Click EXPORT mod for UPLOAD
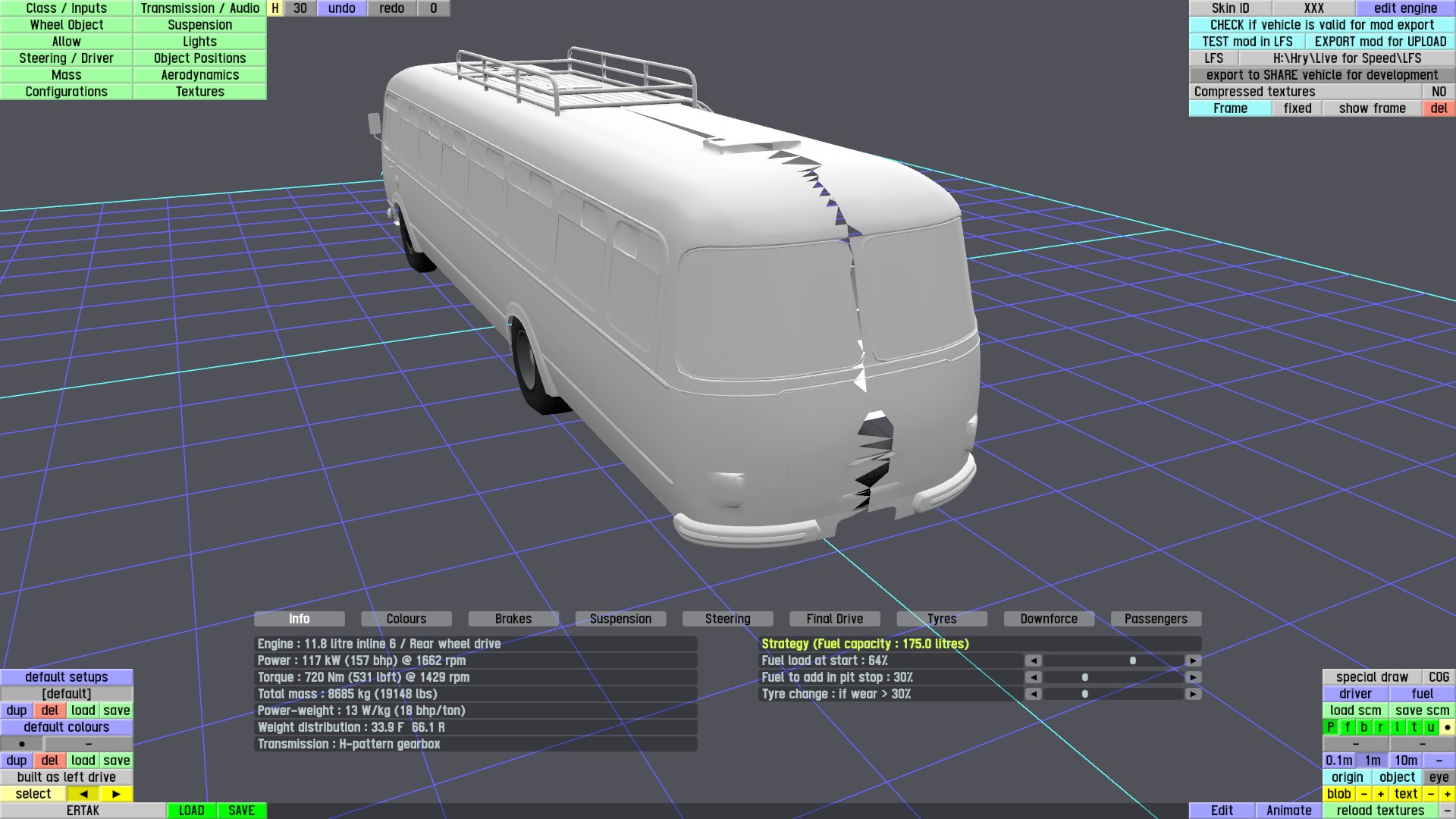Screen dimensions: 1456x819 (1380, 42)
